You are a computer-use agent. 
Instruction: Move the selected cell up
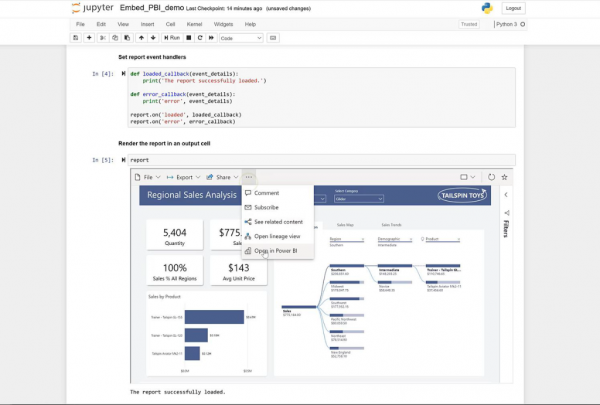pyautogui.click(x=141, y=38)
